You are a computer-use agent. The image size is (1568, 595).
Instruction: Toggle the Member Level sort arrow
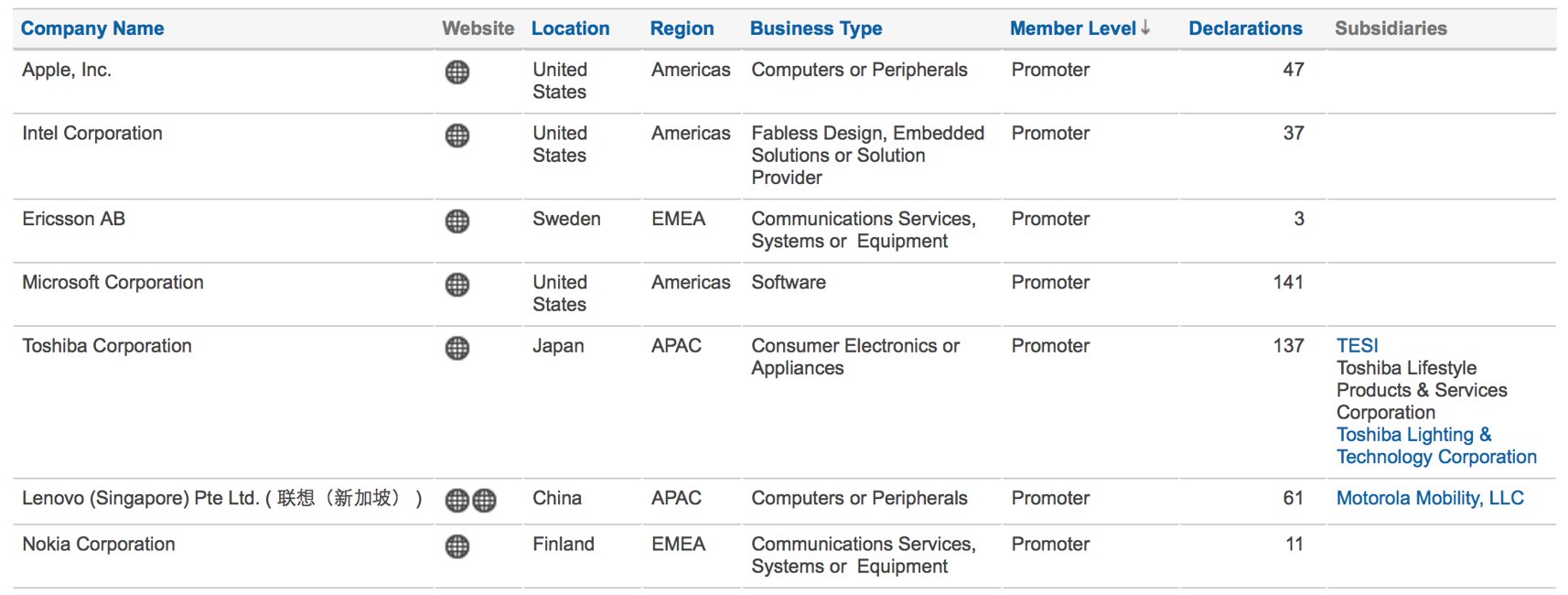1145,28
